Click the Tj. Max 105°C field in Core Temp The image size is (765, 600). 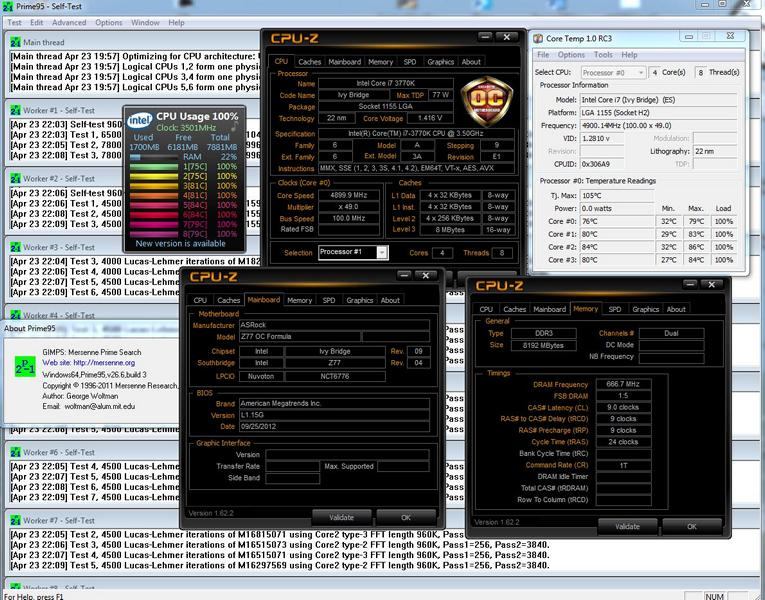[617, 196]
